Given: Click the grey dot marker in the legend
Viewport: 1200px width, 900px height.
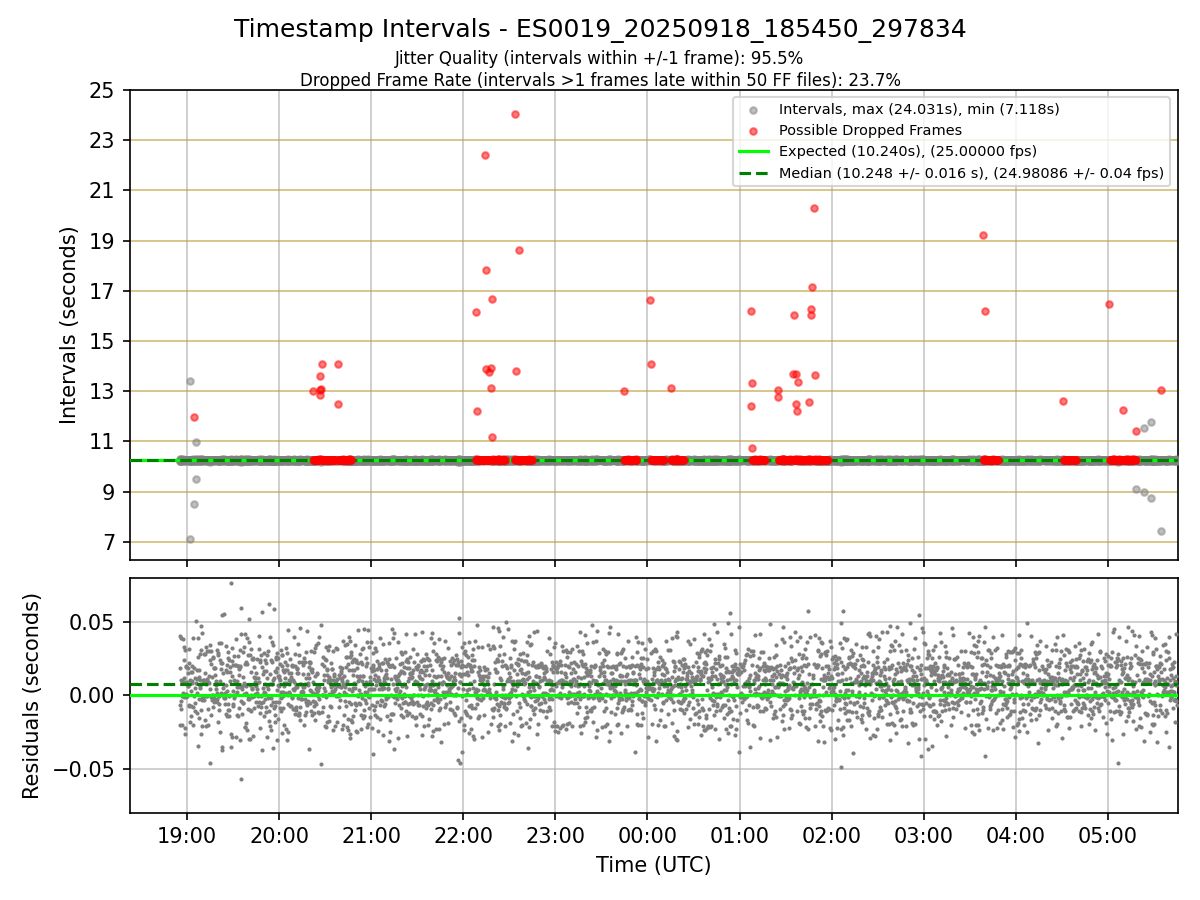Looking at the screenshot, I should click(x=753, y=109).
